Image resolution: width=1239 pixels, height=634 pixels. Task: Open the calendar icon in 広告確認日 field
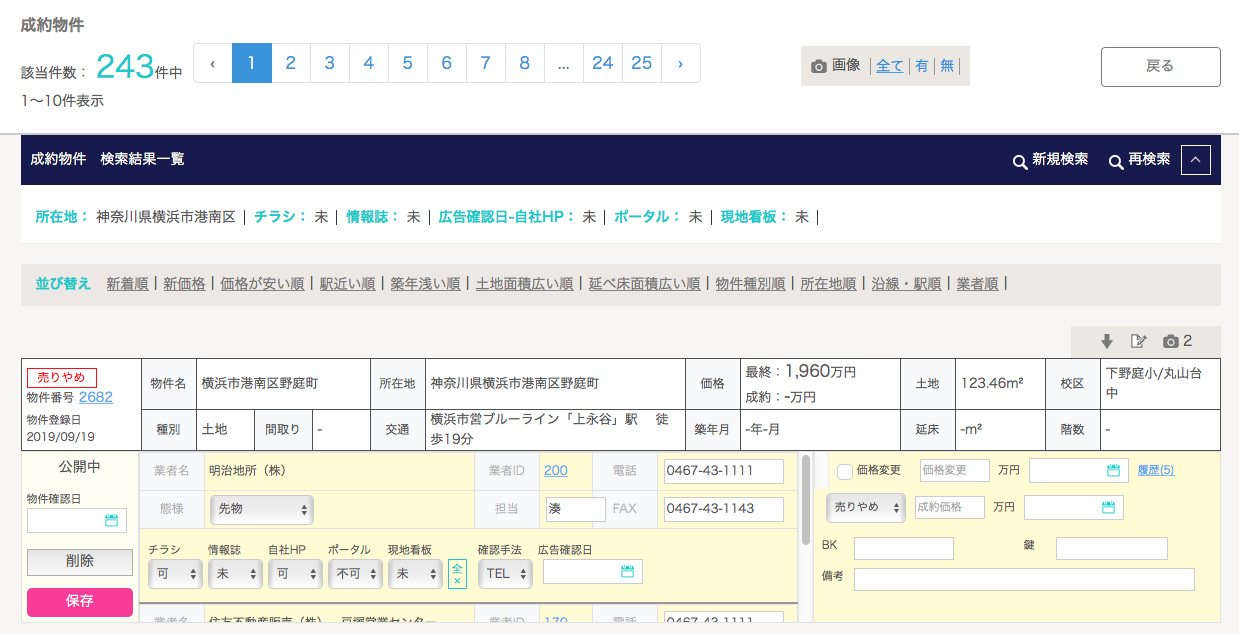click(x=627, y=572)
